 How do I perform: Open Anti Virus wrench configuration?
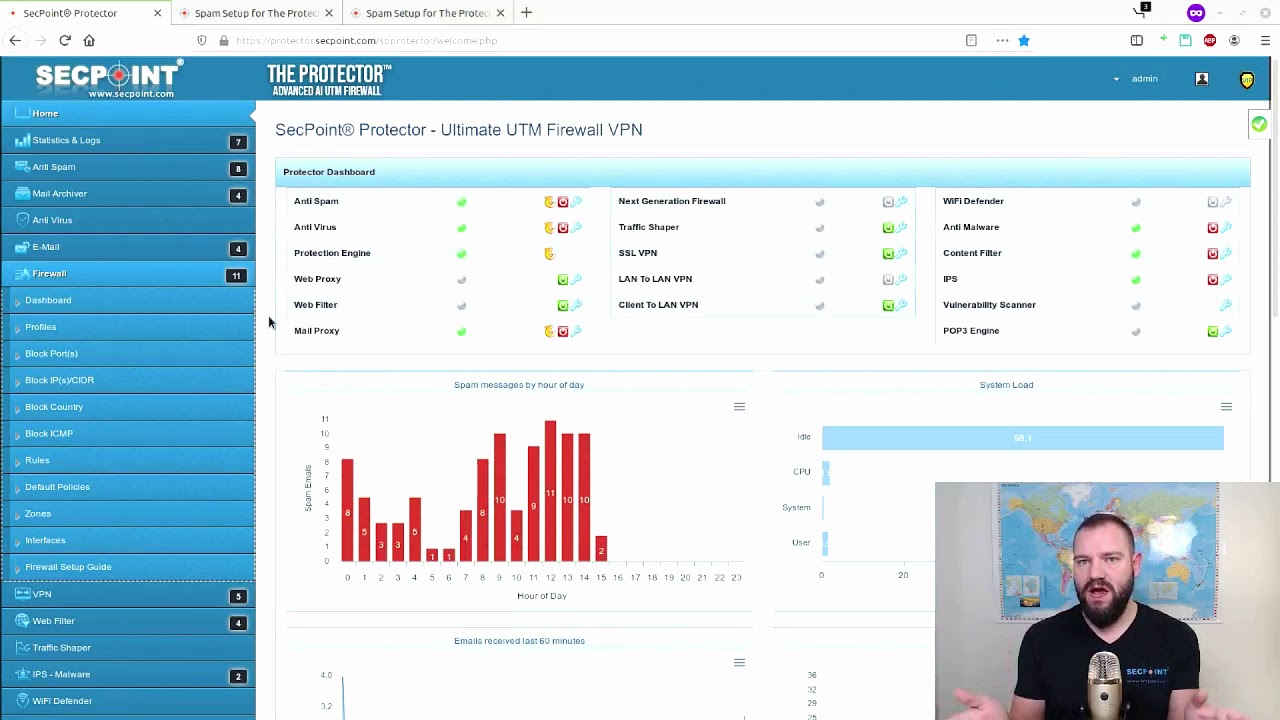click(x=576, y=228)
